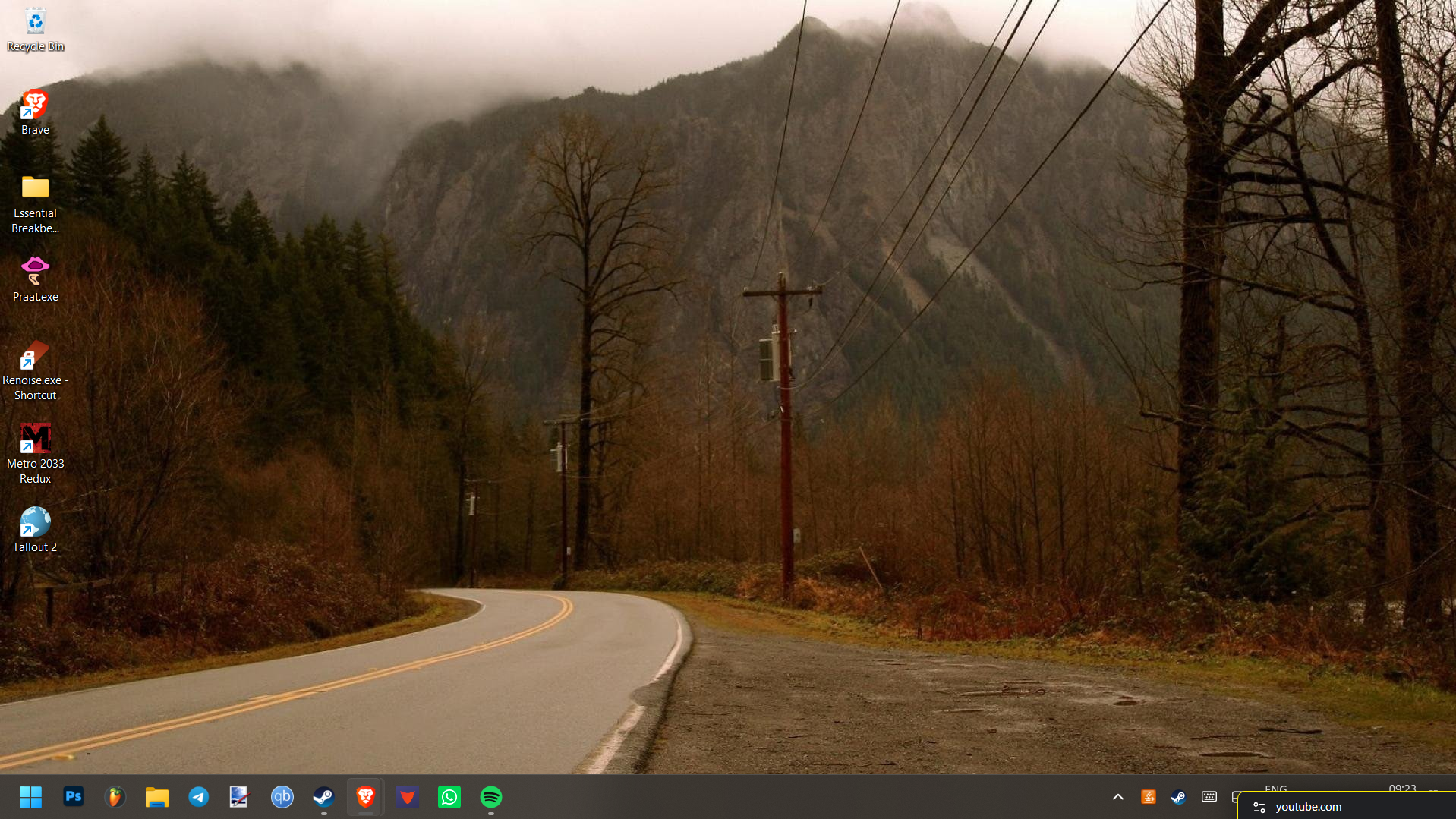Open qBittorrent from the taskbar
The height and width of the screenshot is (819, 1456).
coord(282,797)
